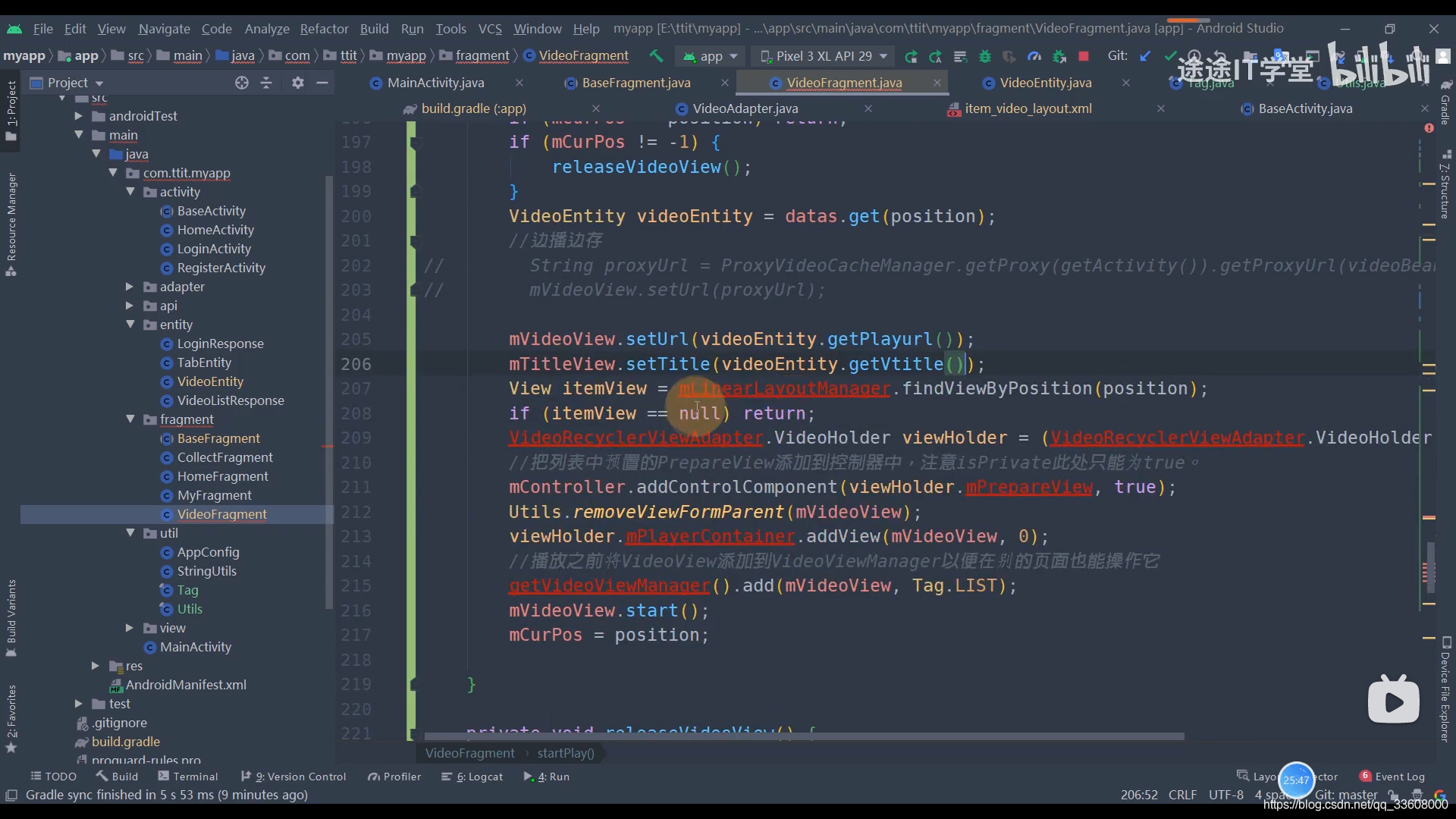Toggle Favorites side panel
The width and height of the screenshot is (1456, 819).
click(x=11, y=719)
